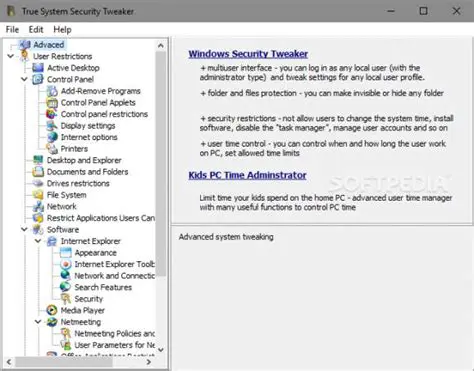Image resolution: width=474 pixels, height=371 pixels.
Task: Select File System tree item
Action: [67, 195]
